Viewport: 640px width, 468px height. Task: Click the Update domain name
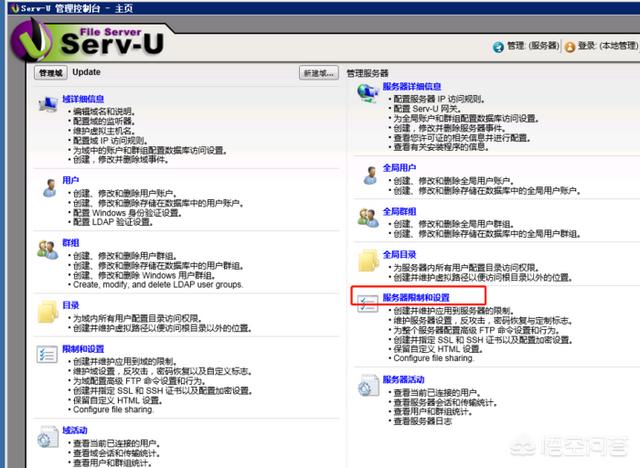[87, 72]
